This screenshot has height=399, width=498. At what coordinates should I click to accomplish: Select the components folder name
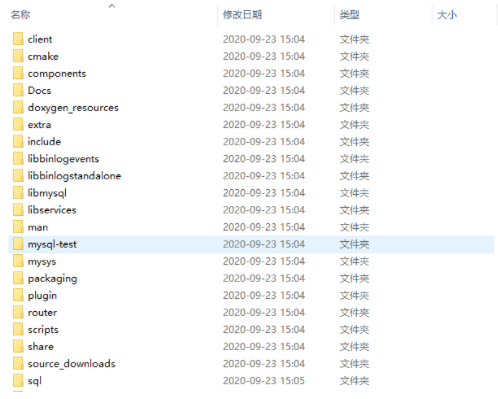(57, 73)
